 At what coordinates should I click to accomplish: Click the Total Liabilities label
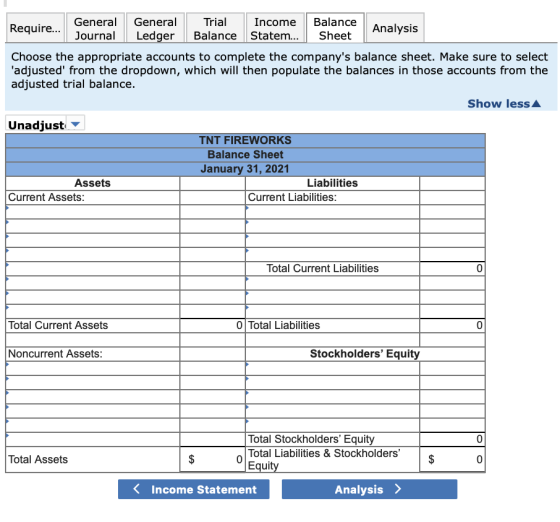point(284,325)
